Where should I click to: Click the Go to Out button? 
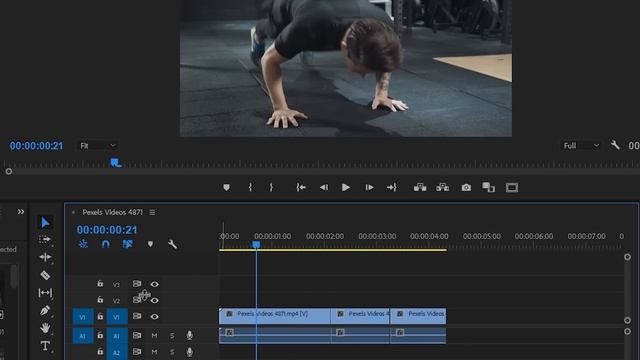pyautogui.click(x=392, y=187)
